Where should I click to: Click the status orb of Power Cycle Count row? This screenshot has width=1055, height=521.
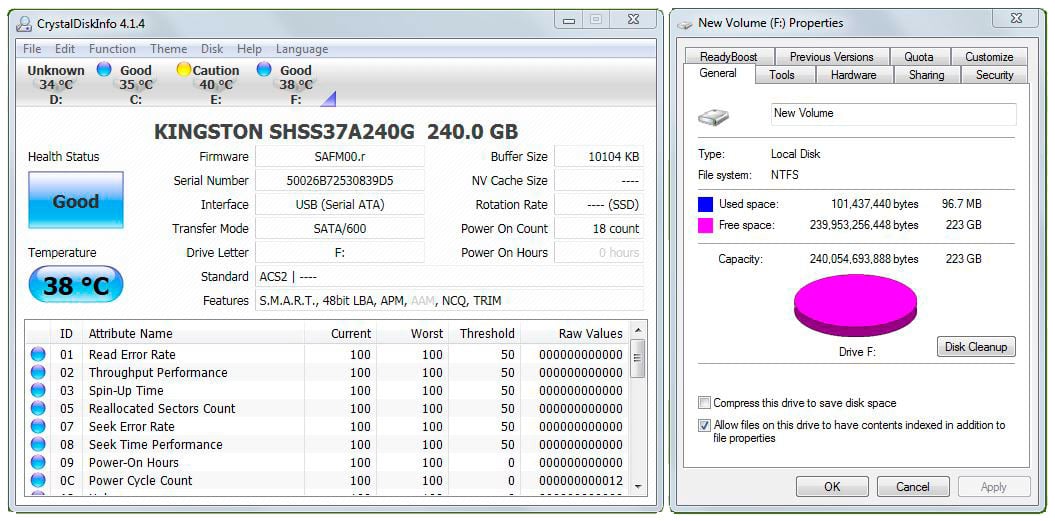tap(38, 481)
